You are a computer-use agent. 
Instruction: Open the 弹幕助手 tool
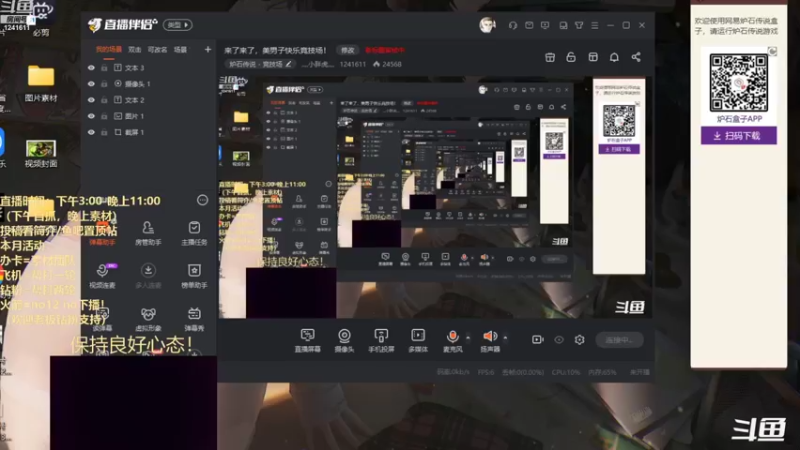pyautogui.click(x=102, y=233)
